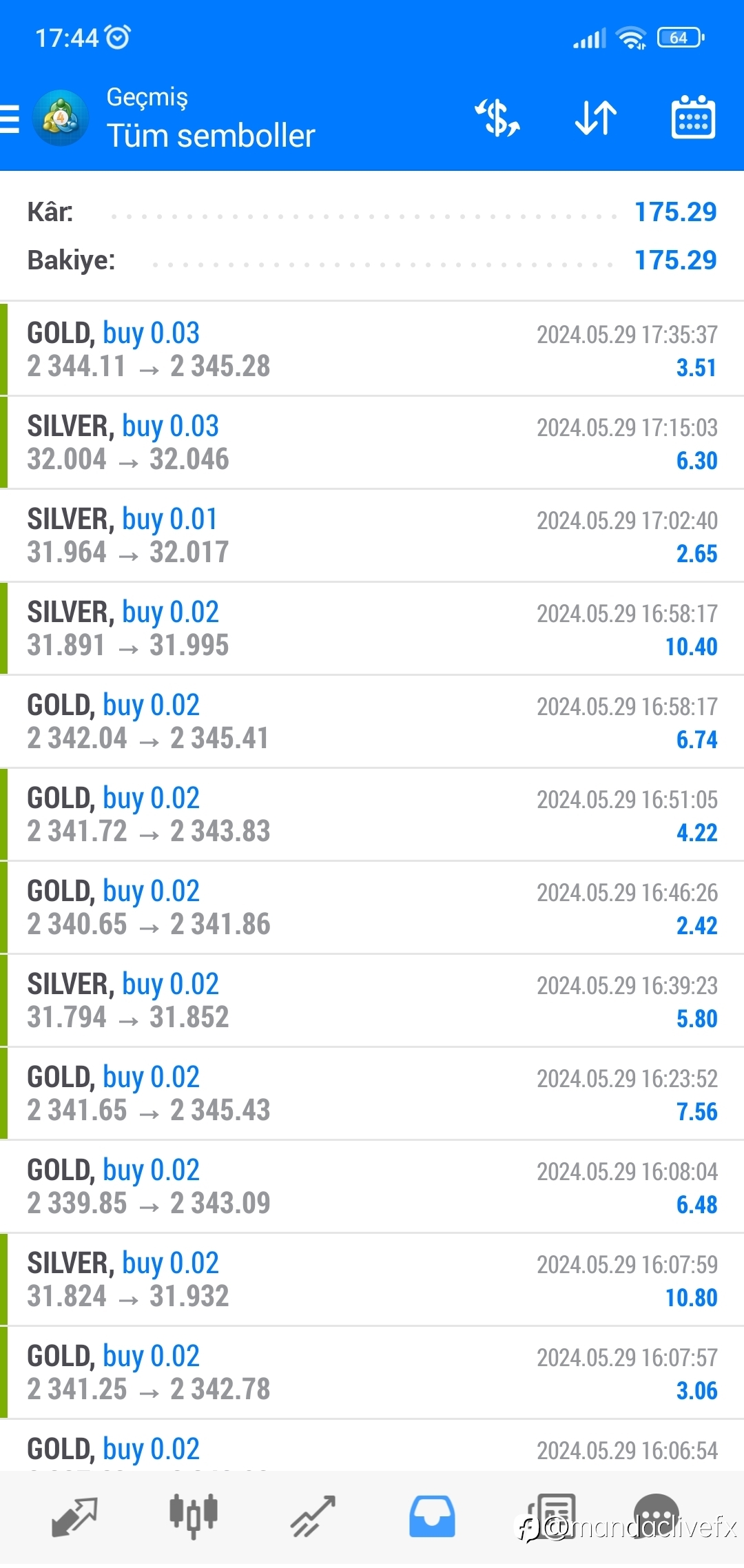Open the chat messages tab
Image resolution: width=744 pixels, height=1568 pixels.
656,1517
